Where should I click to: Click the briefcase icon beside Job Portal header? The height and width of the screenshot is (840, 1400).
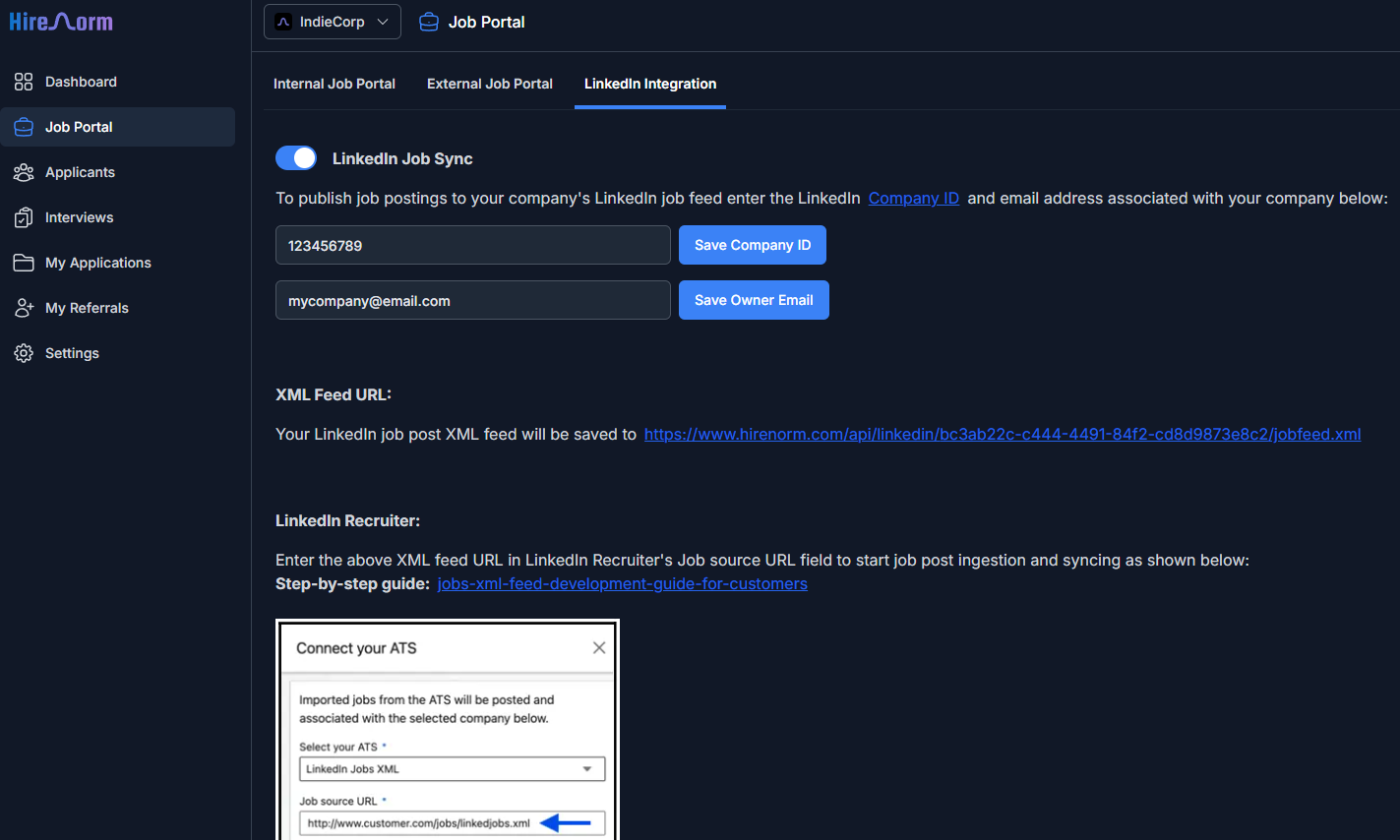point(429,22)
